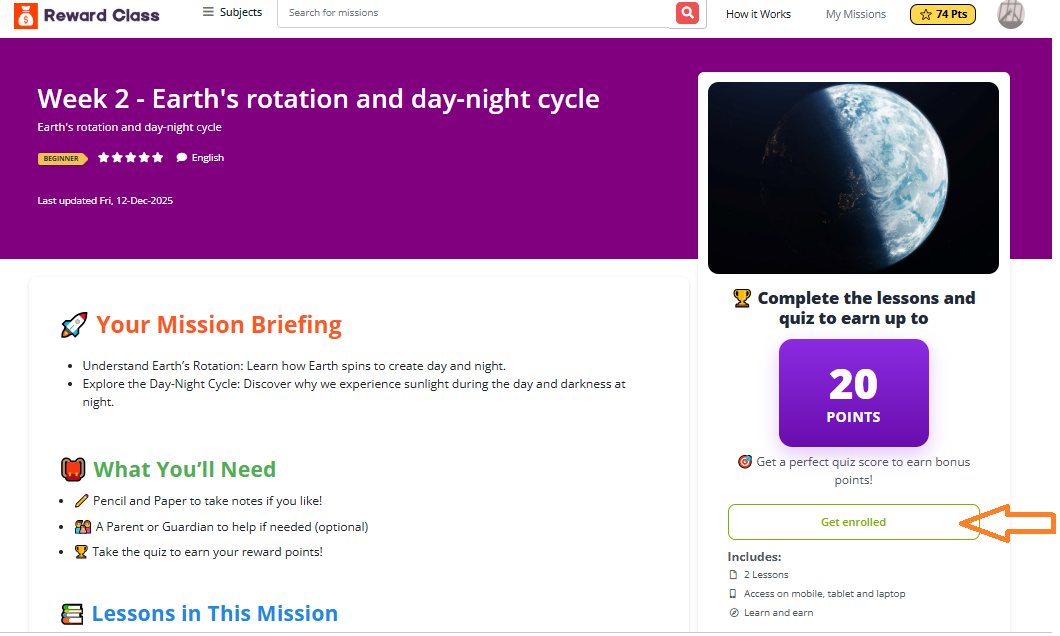Click the target icon by perfect quiz score
1060x636 pixels.
(744, 462)
